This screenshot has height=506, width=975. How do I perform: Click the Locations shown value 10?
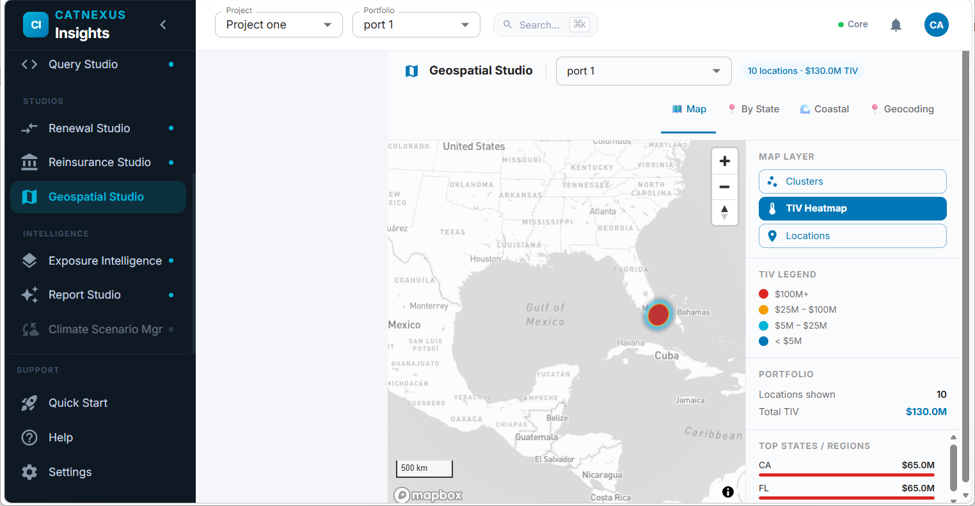941,395
